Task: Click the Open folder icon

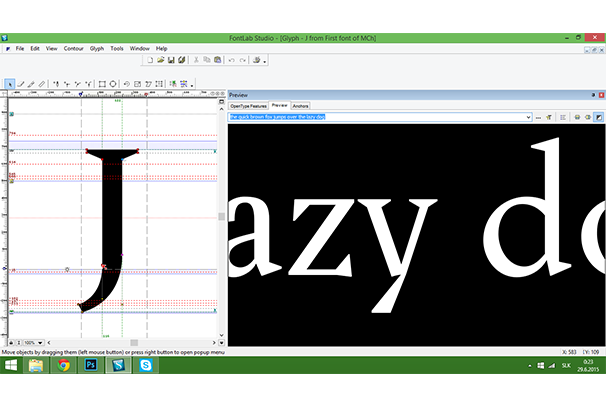Action: click(160, 60)
